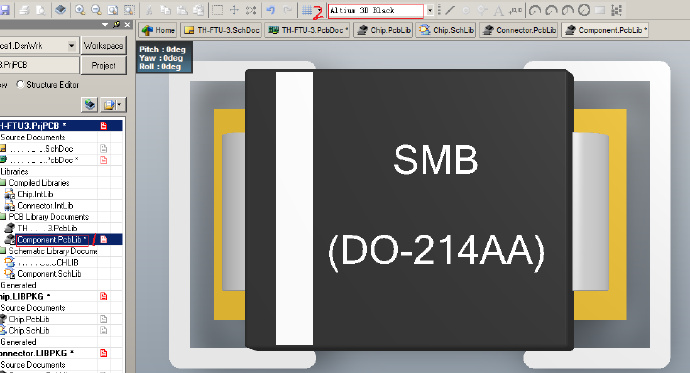Select the Arc by Center tool

point(535,10)
